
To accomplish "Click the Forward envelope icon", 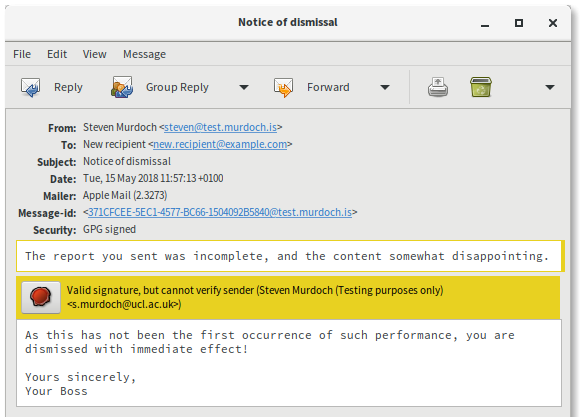I will tap(283, 87).
